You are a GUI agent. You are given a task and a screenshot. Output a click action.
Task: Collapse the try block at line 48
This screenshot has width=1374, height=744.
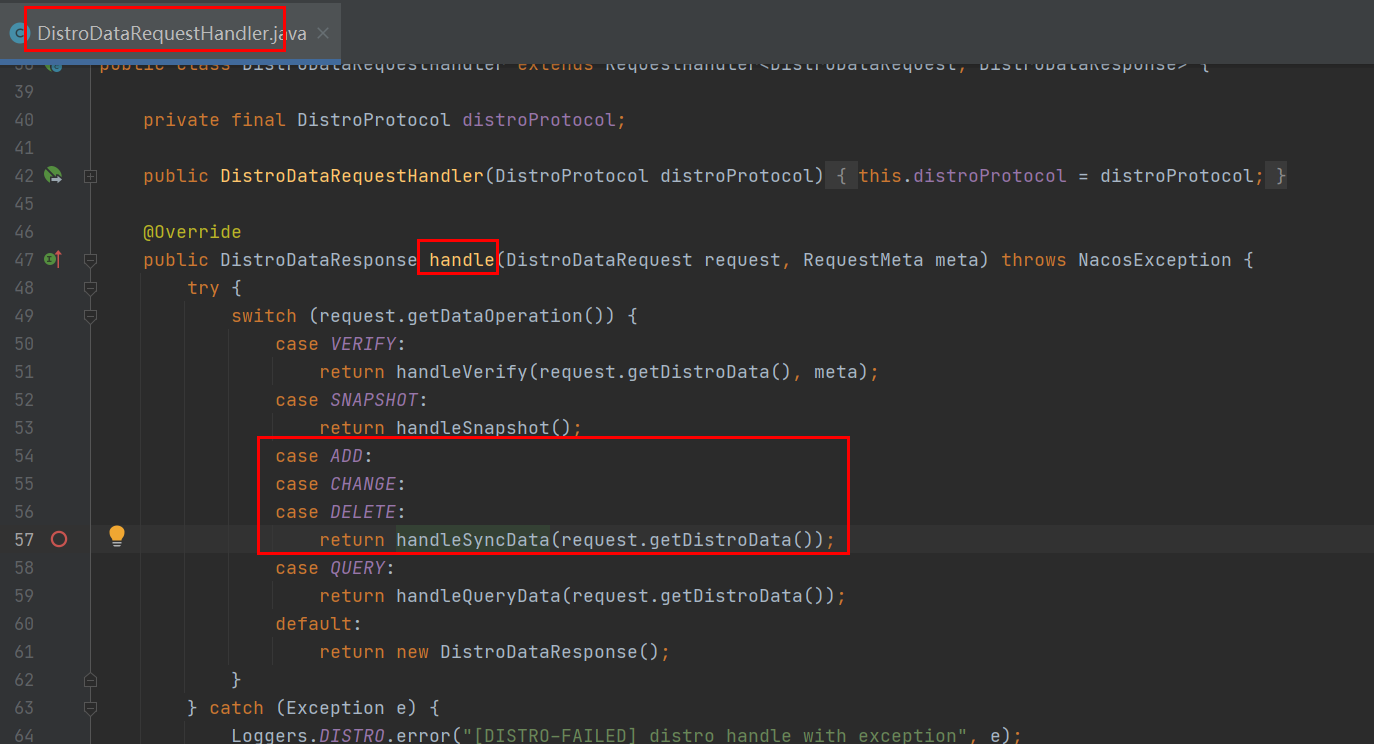tap(91, 288)
